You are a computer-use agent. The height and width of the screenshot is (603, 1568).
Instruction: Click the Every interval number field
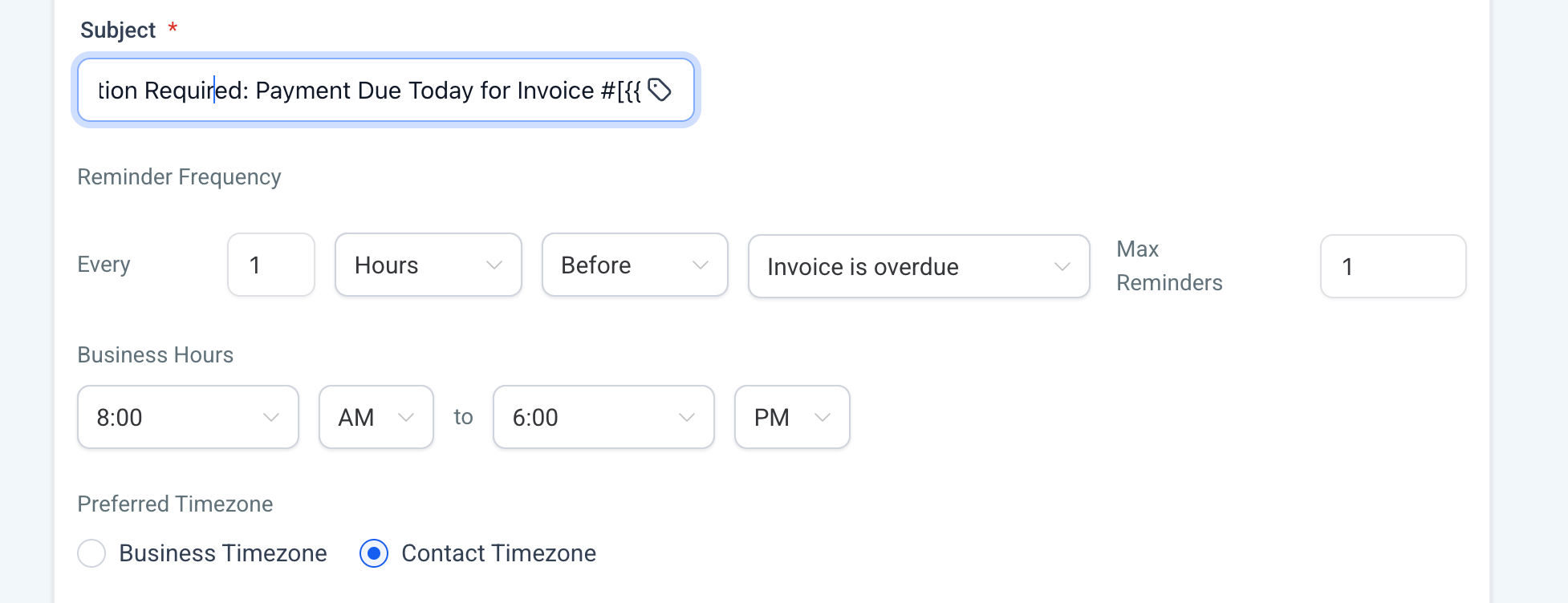[271, 265]
